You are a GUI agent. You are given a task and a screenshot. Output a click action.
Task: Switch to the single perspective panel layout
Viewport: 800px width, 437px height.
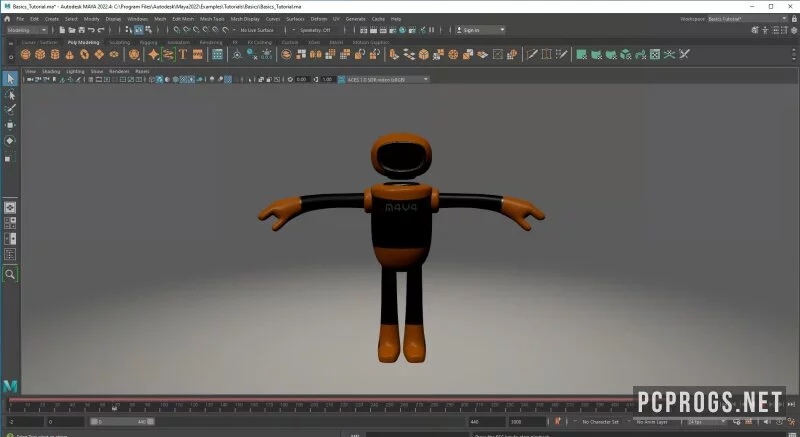[10, 208]
